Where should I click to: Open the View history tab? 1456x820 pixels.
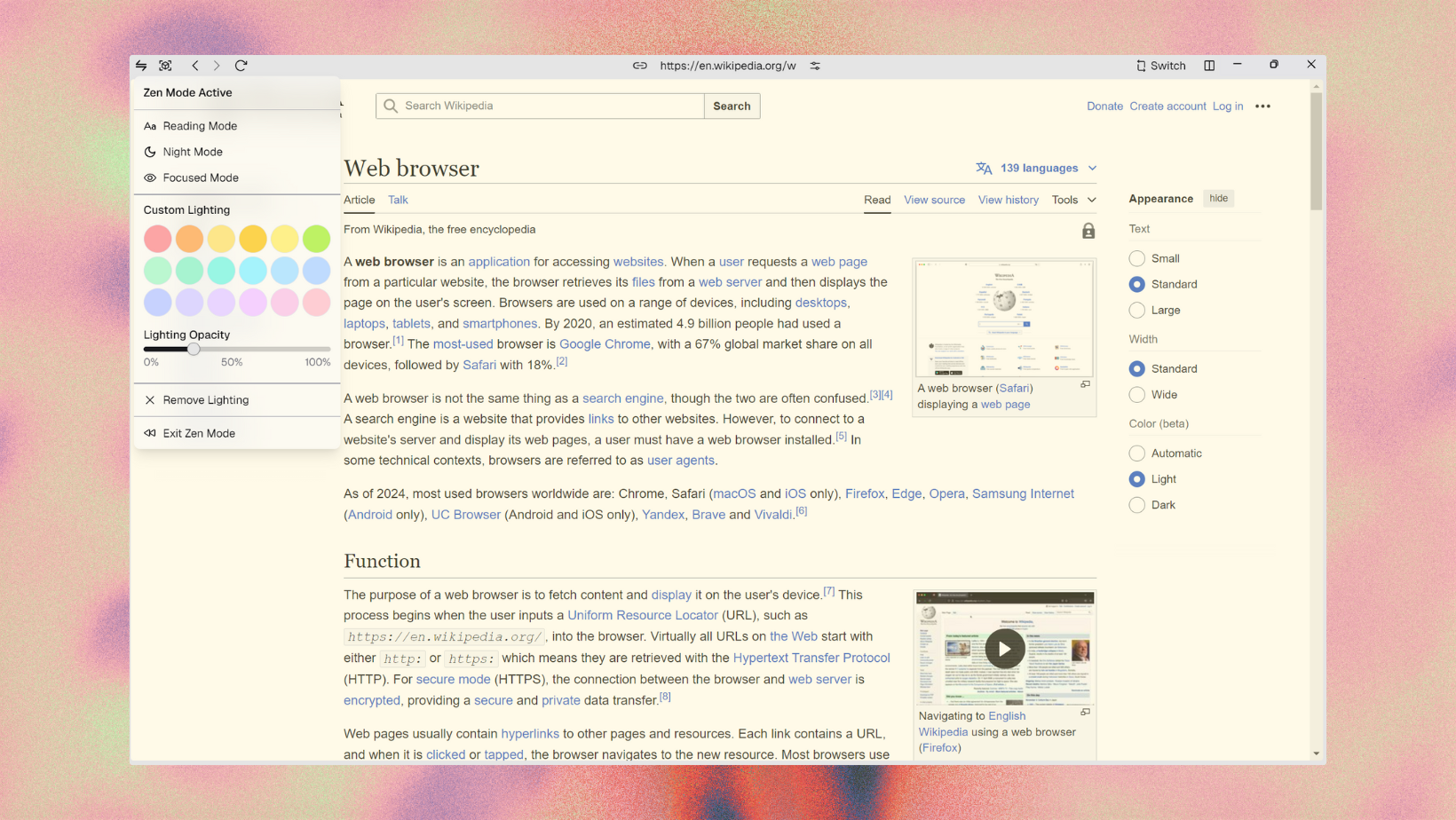tap(1009, 200)
